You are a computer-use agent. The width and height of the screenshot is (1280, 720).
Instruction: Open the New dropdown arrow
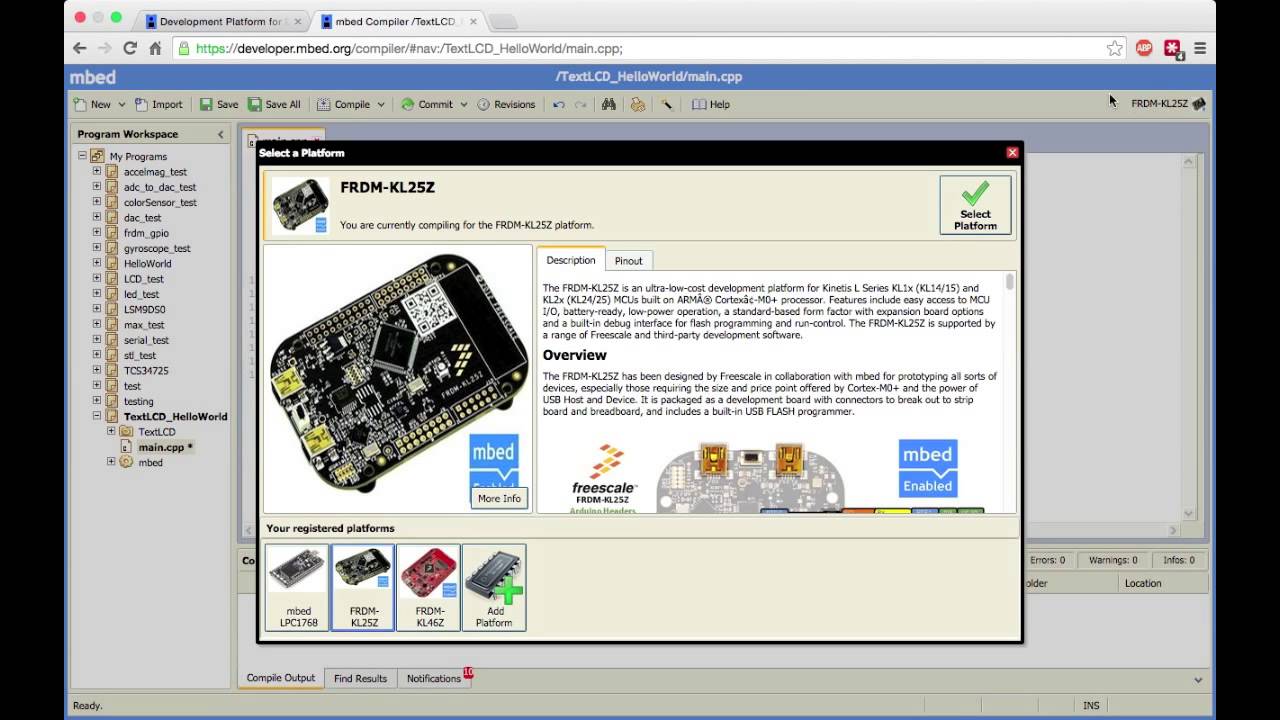click(x=122, y=104)
